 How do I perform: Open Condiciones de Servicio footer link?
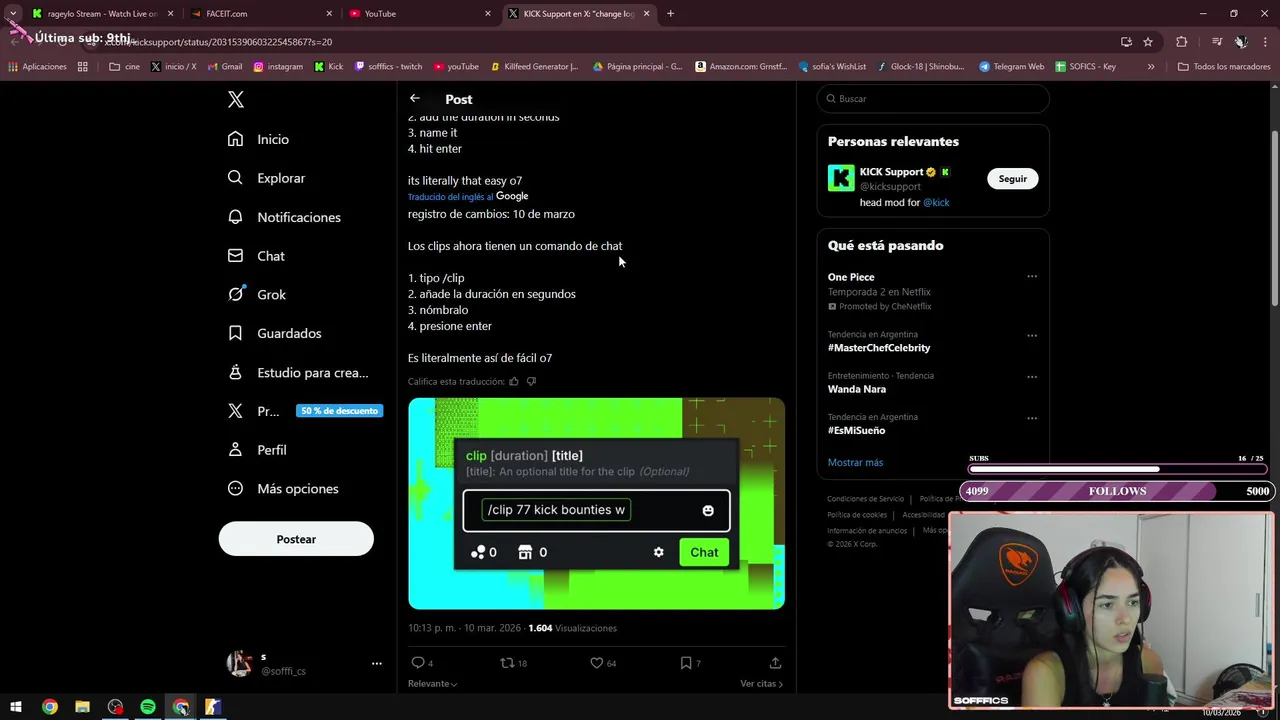[865, 499]
